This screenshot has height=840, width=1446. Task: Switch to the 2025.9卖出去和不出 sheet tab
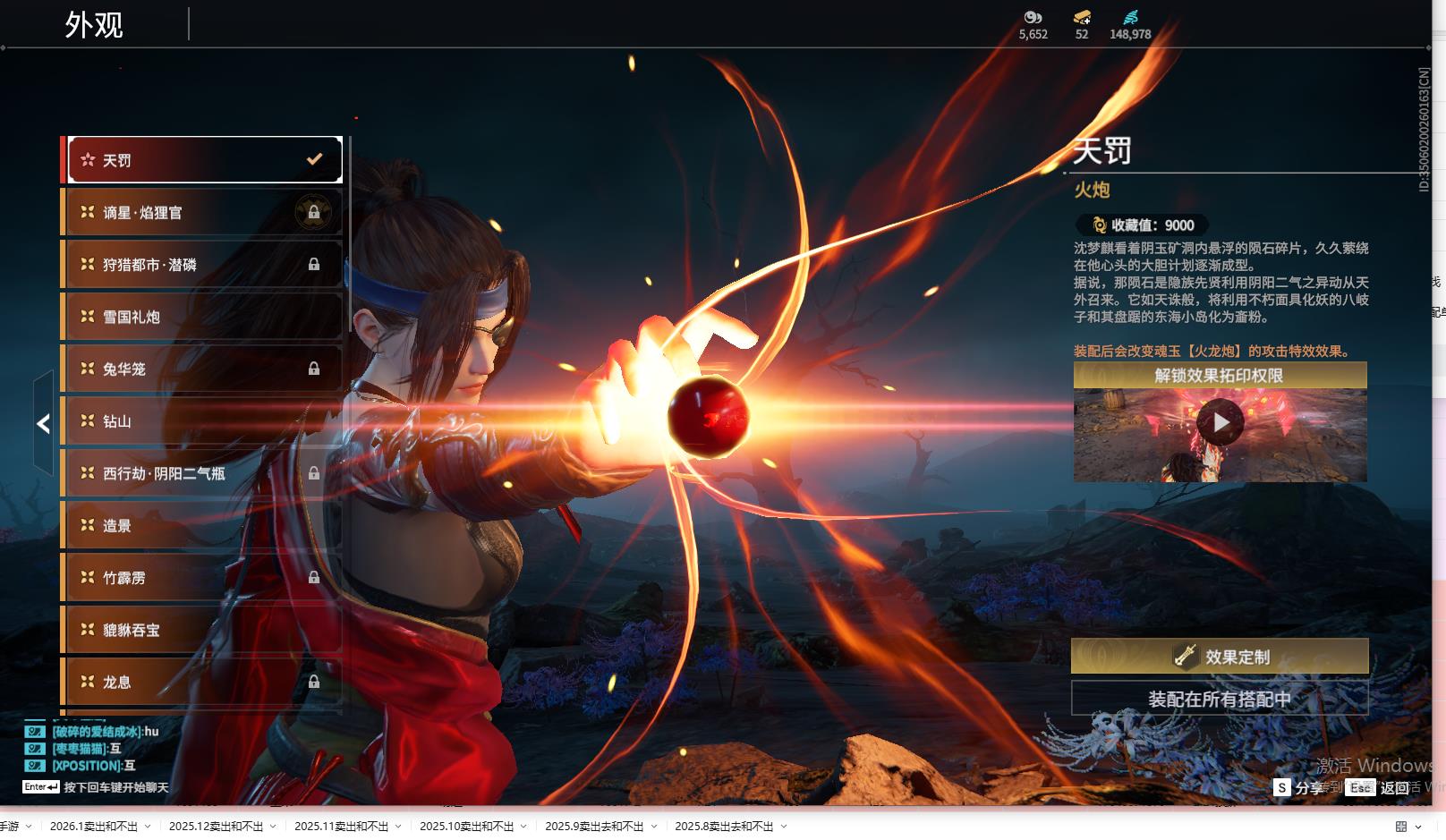(593, 827)
